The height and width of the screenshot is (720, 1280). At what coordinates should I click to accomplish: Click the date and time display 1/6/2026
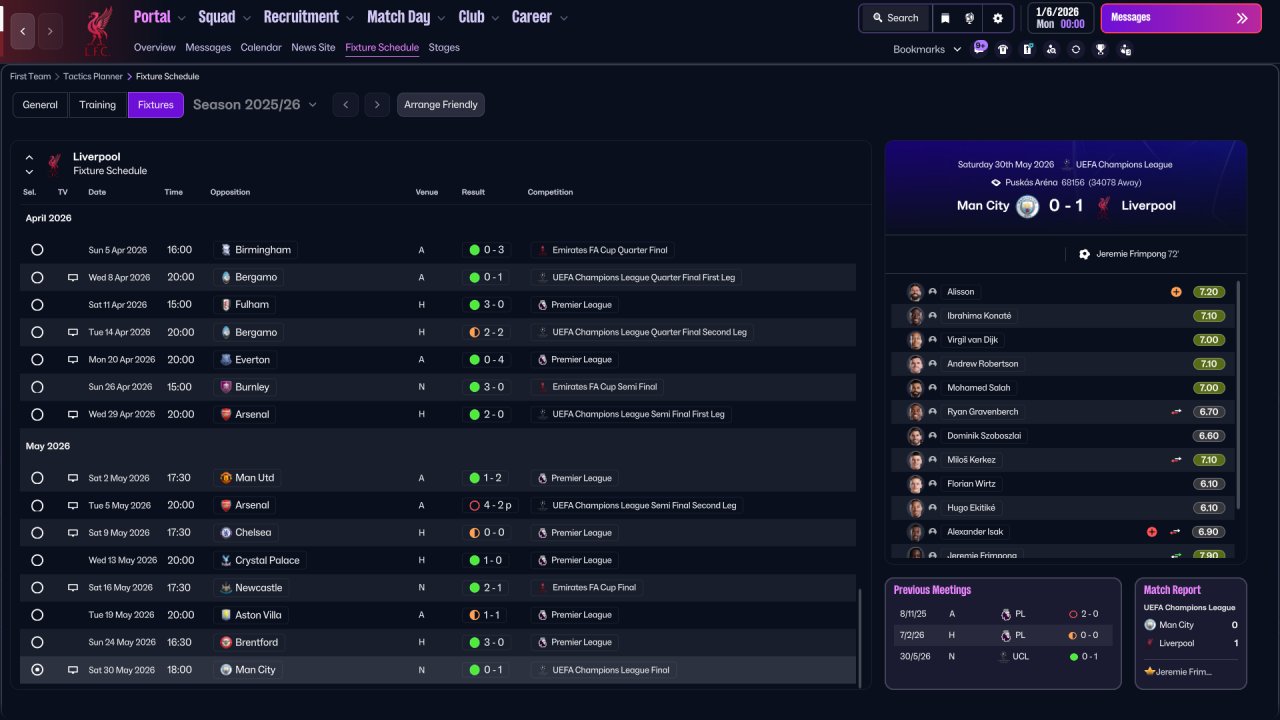click(1060, 18)
